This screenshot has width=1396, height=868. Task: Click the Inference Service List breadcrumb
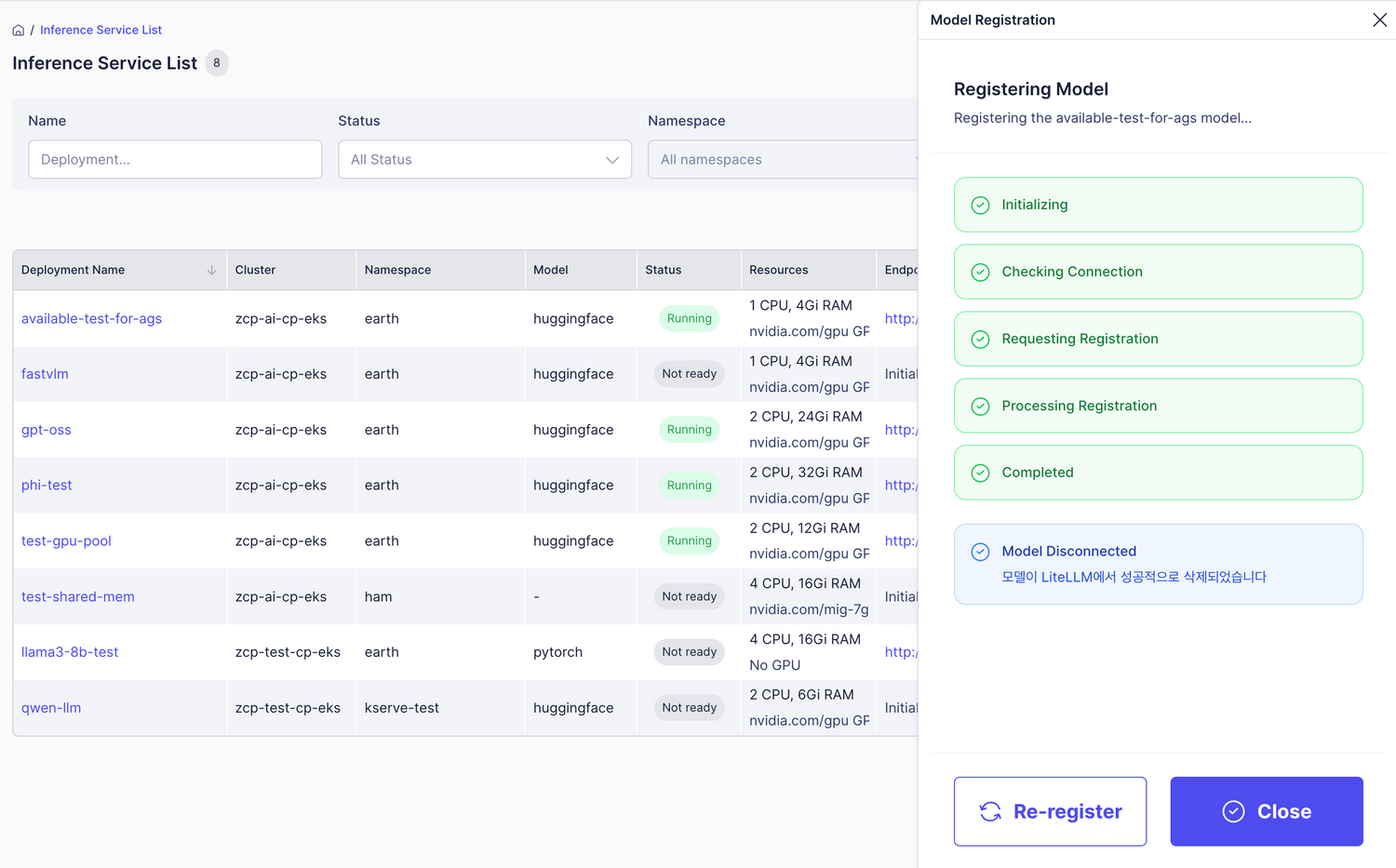click(x=101, y=30)
